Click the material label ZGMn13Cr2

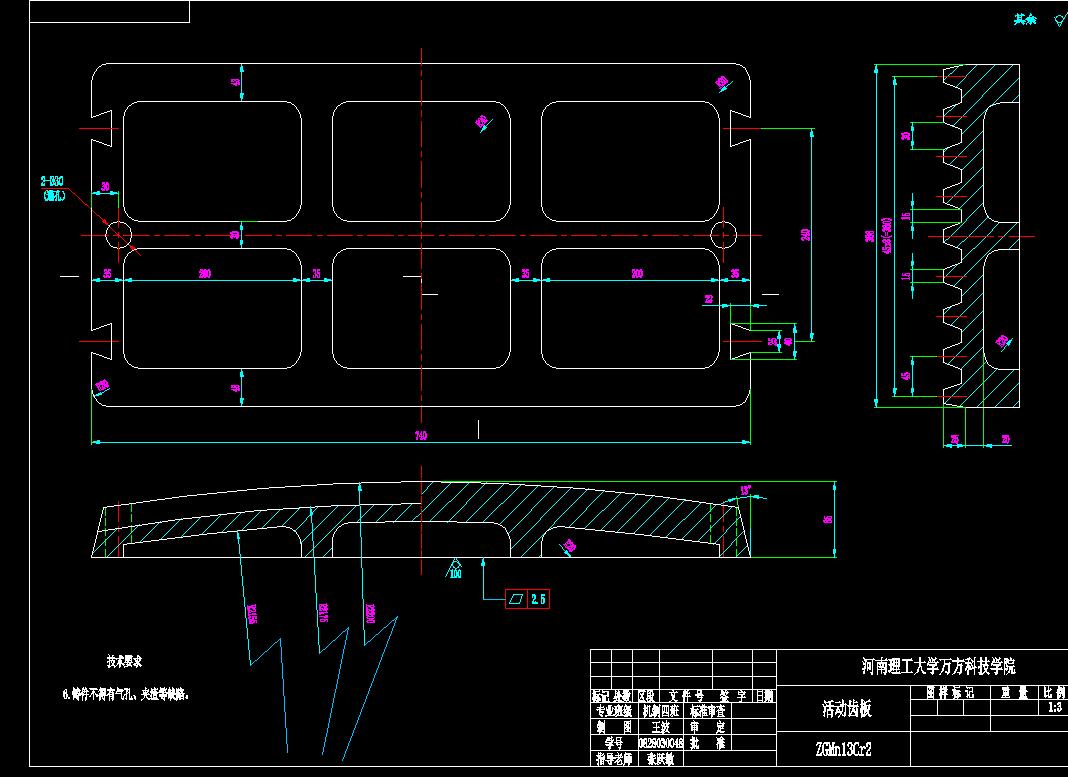click(843, 749)
